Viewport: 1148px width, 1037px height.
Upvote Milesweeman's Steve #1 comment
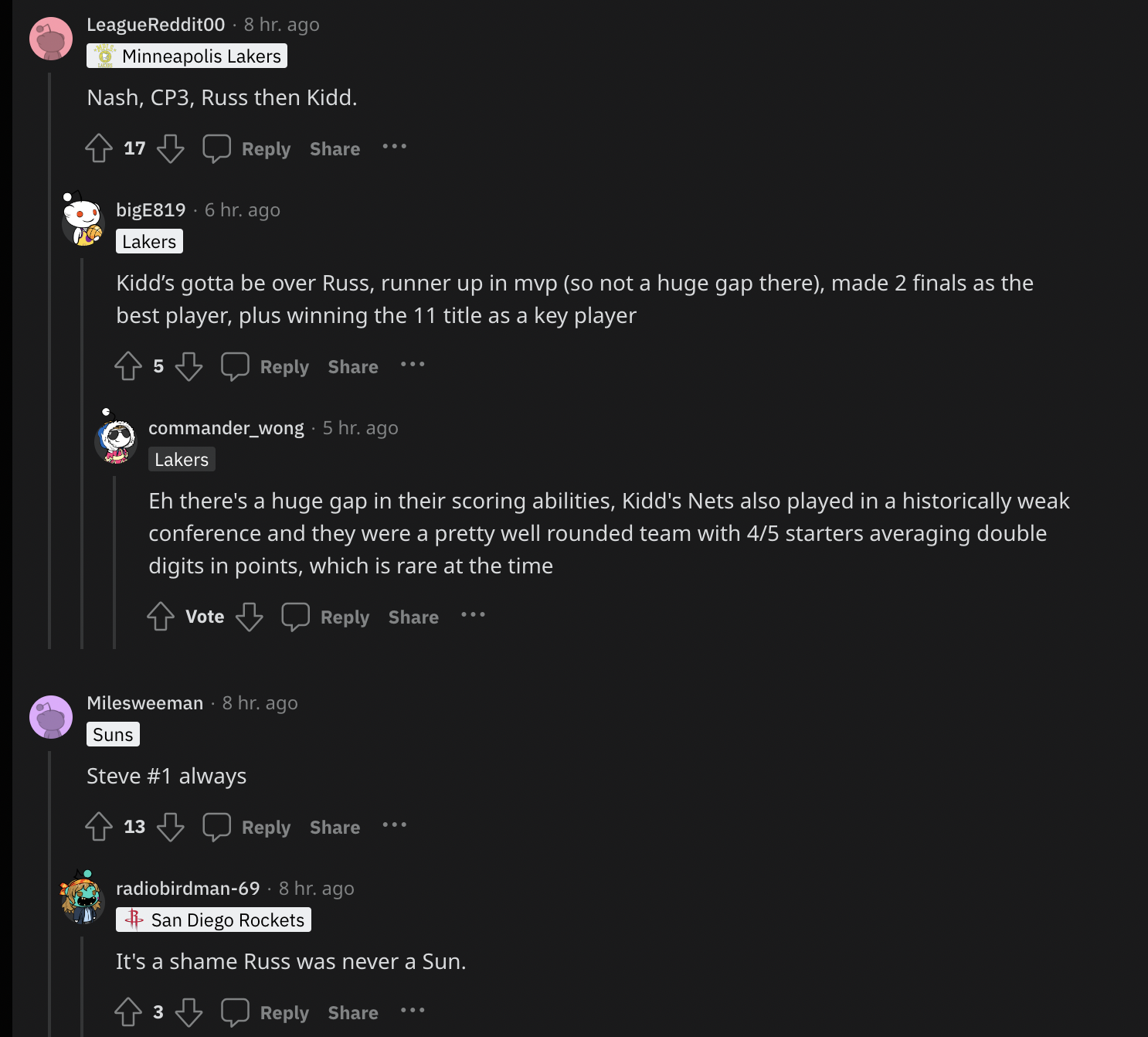(x=99, y=827)
